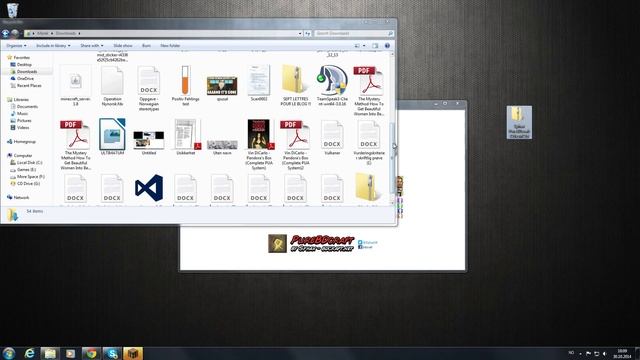Viewport: 640px width, 360px height.
Task: Select the Vin DiCarlo Complete PUA System2 PDF
Action: (296, 145)
